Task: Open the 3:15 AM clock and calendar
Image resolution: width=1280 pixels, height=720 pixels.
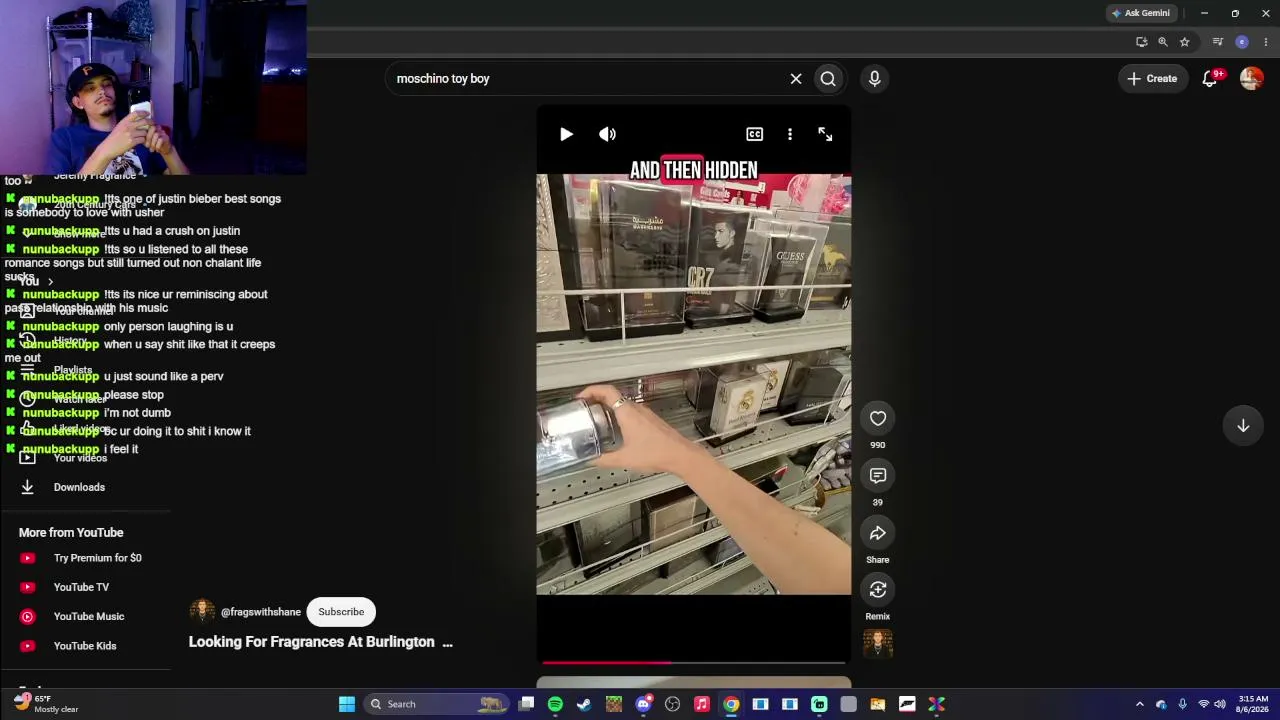Action: pyautogui.click(x=1253, y=704)
